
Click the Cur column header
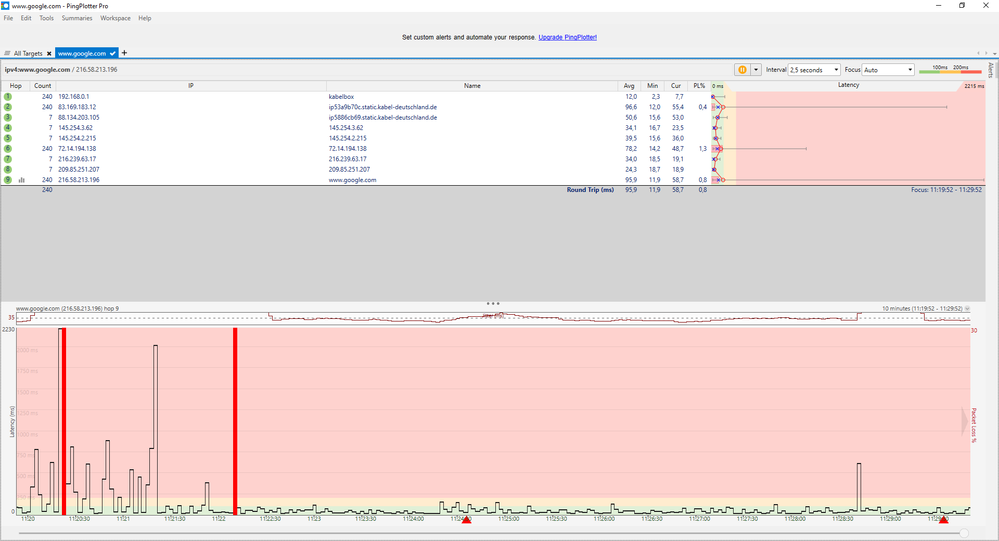pyautogui.click(x=676, y=85)
